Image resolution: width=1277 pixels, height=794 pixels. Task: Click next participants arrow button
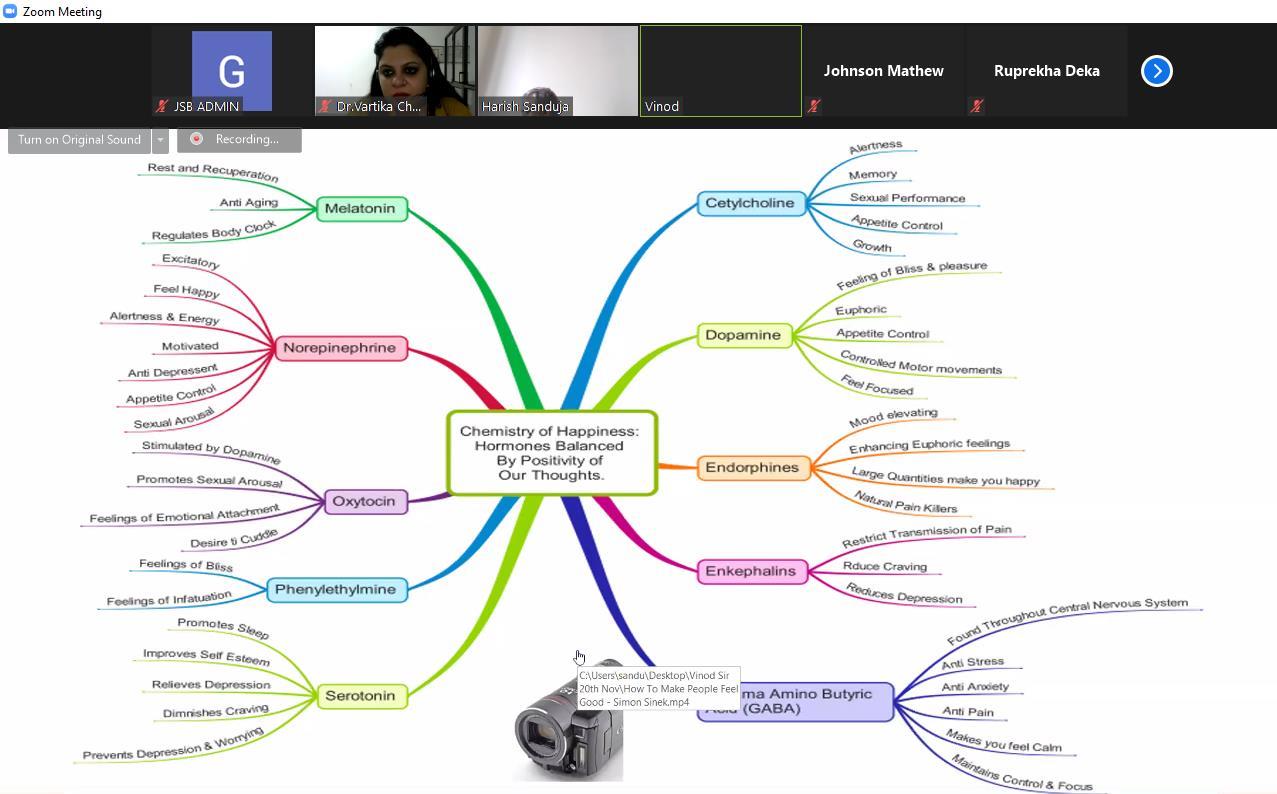(1156, 71)
